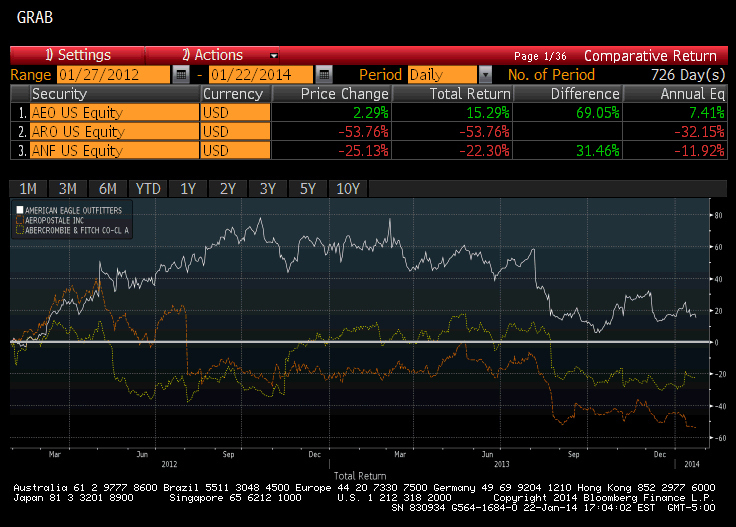Edit the start date 01/27/2012 field
736x527 pixels.
pos(113,75)
